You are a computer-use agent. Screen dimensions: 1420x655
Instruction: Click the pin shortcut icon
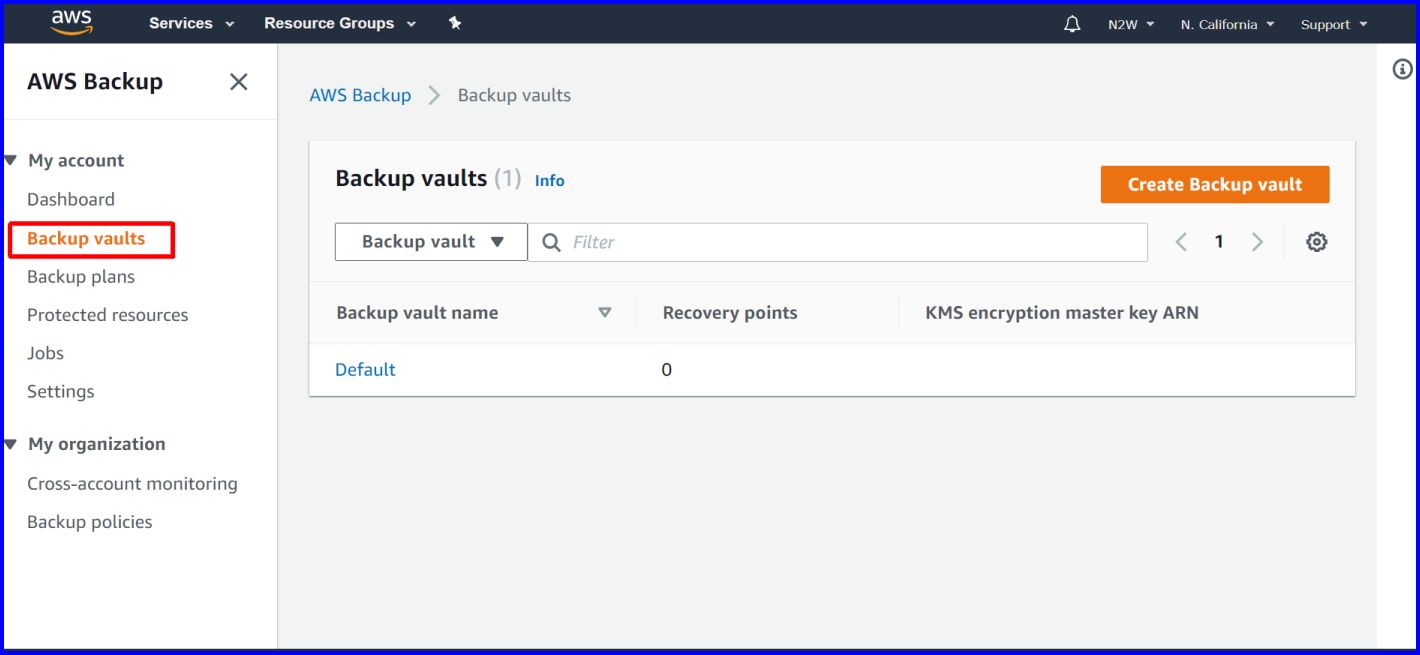455,23
